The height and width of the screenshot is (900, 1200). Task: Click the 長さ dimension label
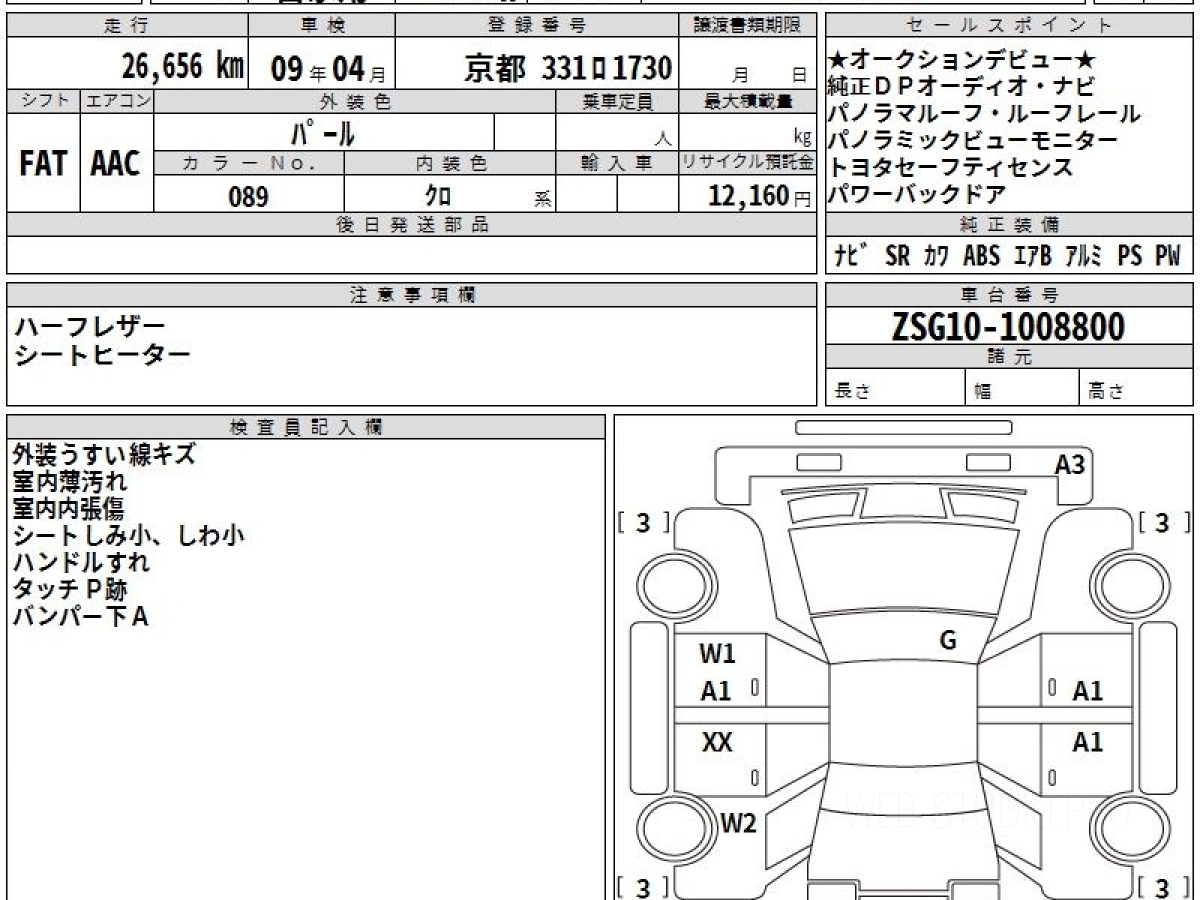pyautogui.click(x=853, y=392)
